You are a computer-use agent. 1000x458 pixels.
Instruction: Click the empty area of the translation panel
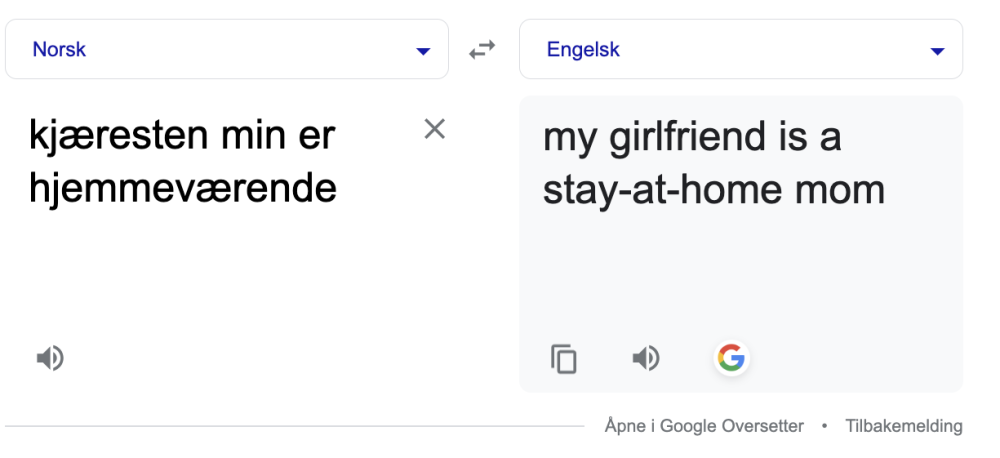click(741, 274)
